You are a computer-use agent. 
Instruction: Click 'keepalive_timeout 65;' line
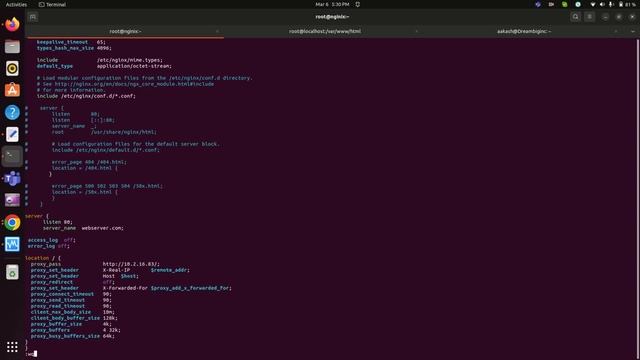(71, 42)
